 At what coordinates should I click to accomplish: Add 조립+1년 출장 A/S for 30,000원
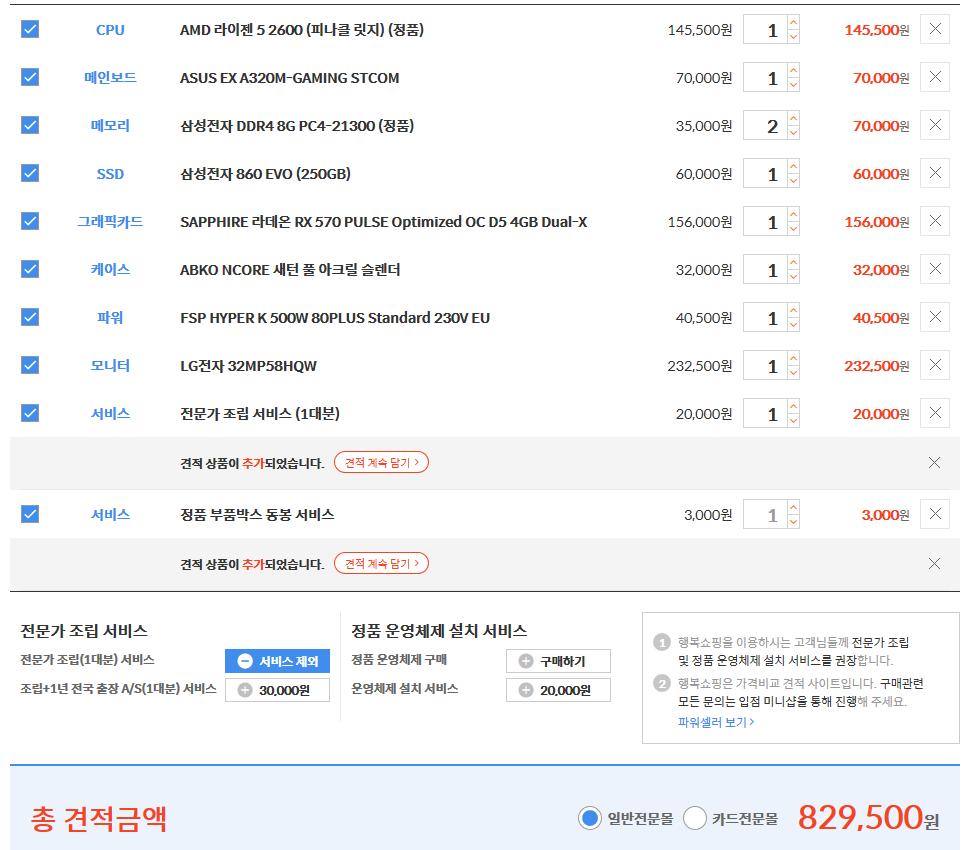(278, 690)
